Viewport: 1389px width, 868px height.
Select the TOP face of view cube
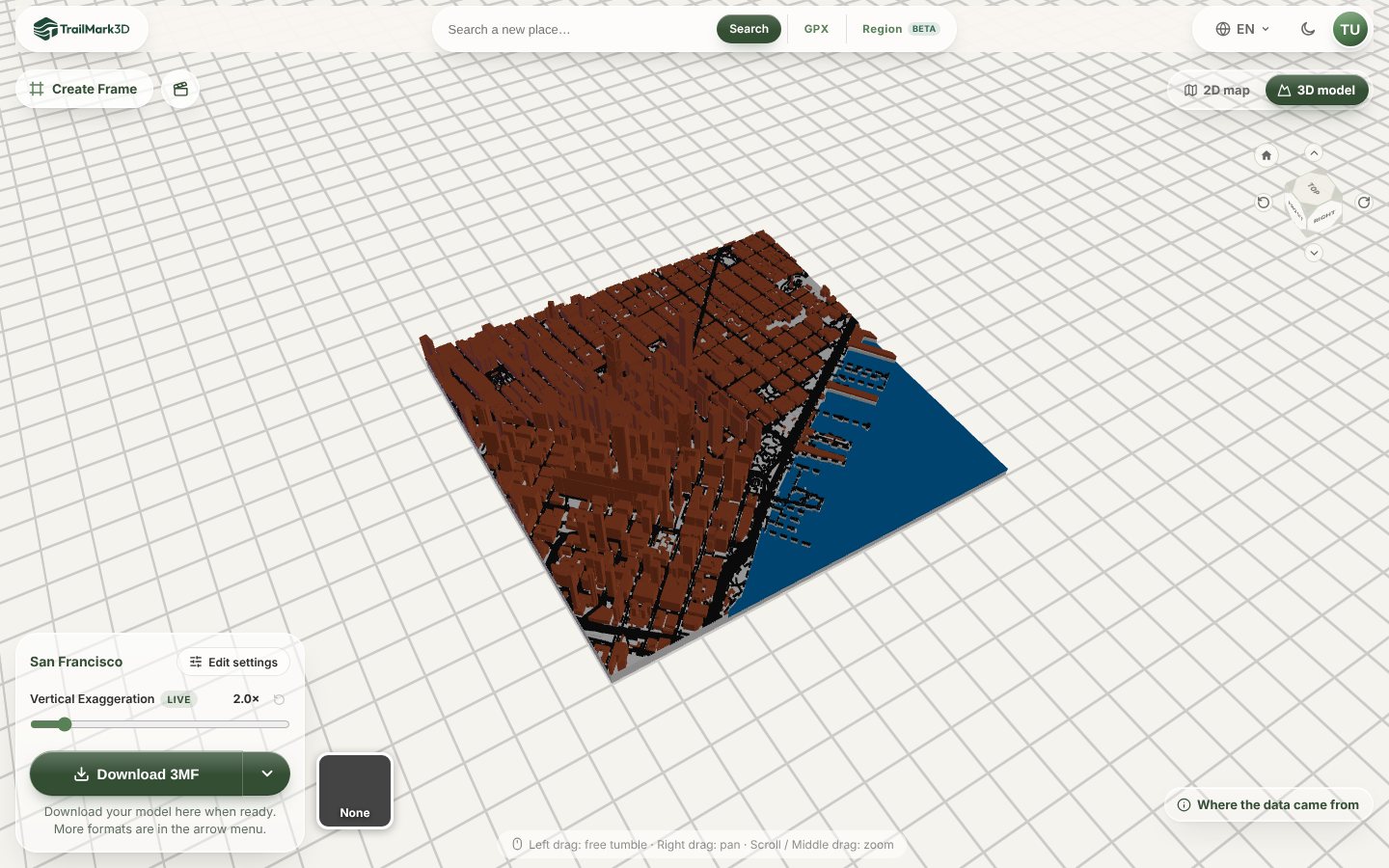(1313, 188)
